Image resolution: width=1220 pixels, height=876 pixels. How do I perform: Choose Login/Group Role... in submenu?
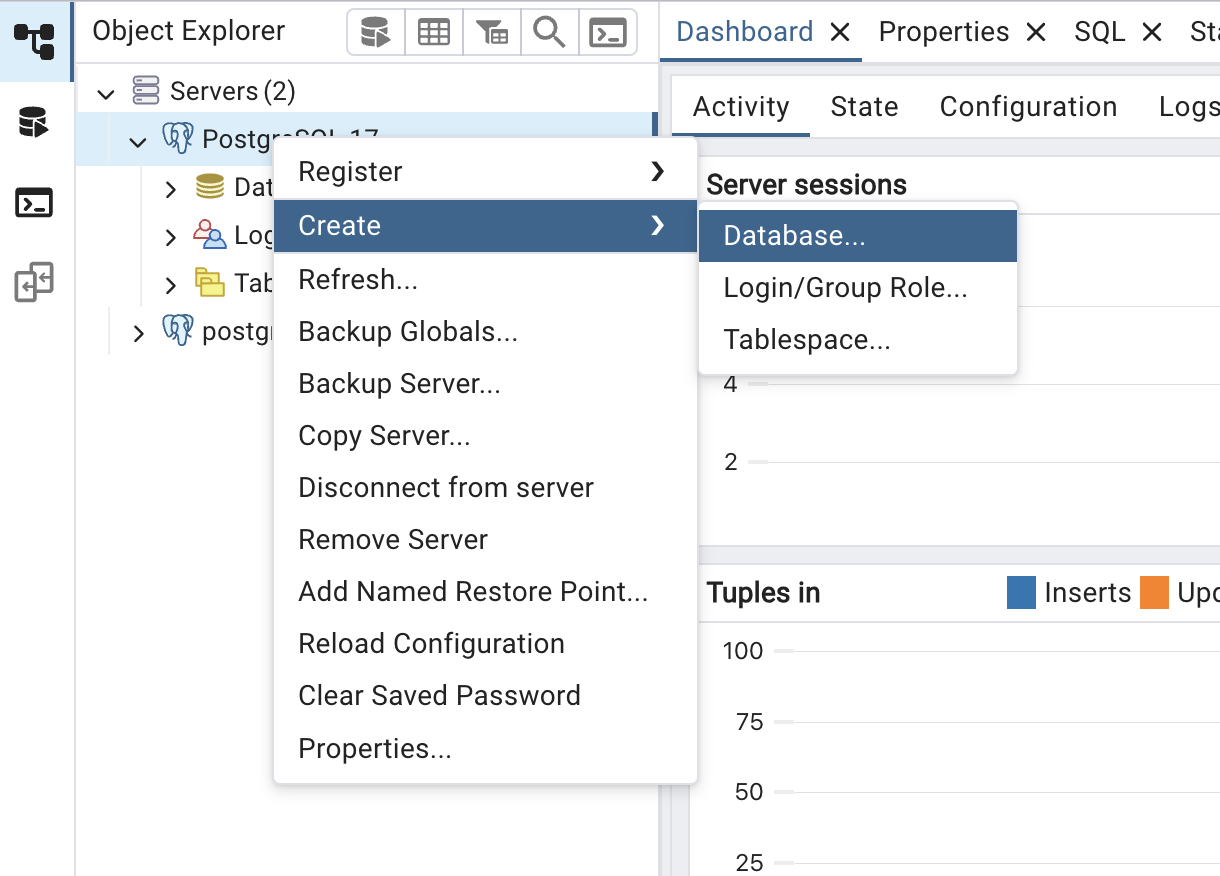coord(845,288)
